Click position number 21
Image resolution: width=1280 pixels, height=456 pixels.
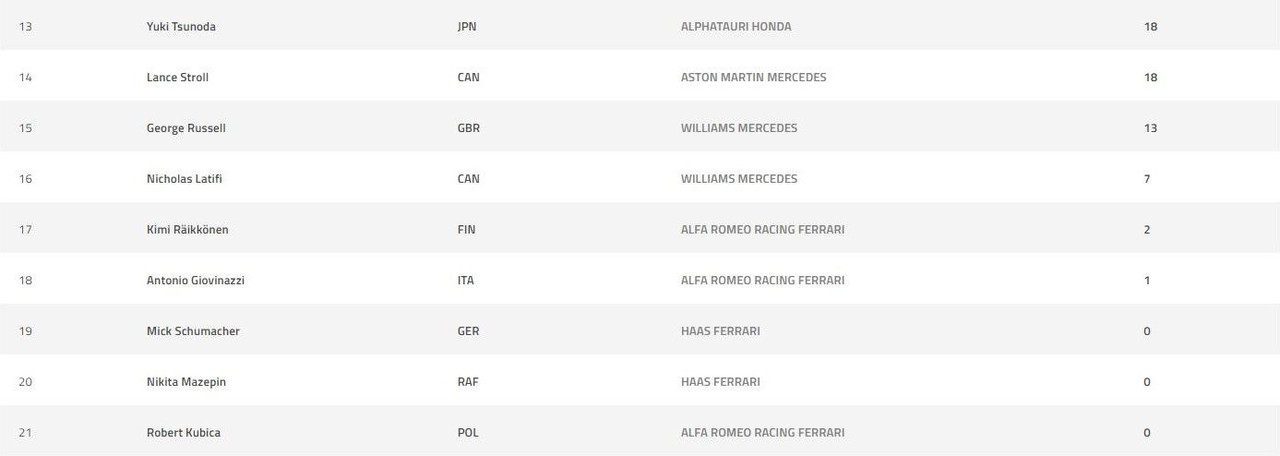pyautogui.click(x=26, y=433)
